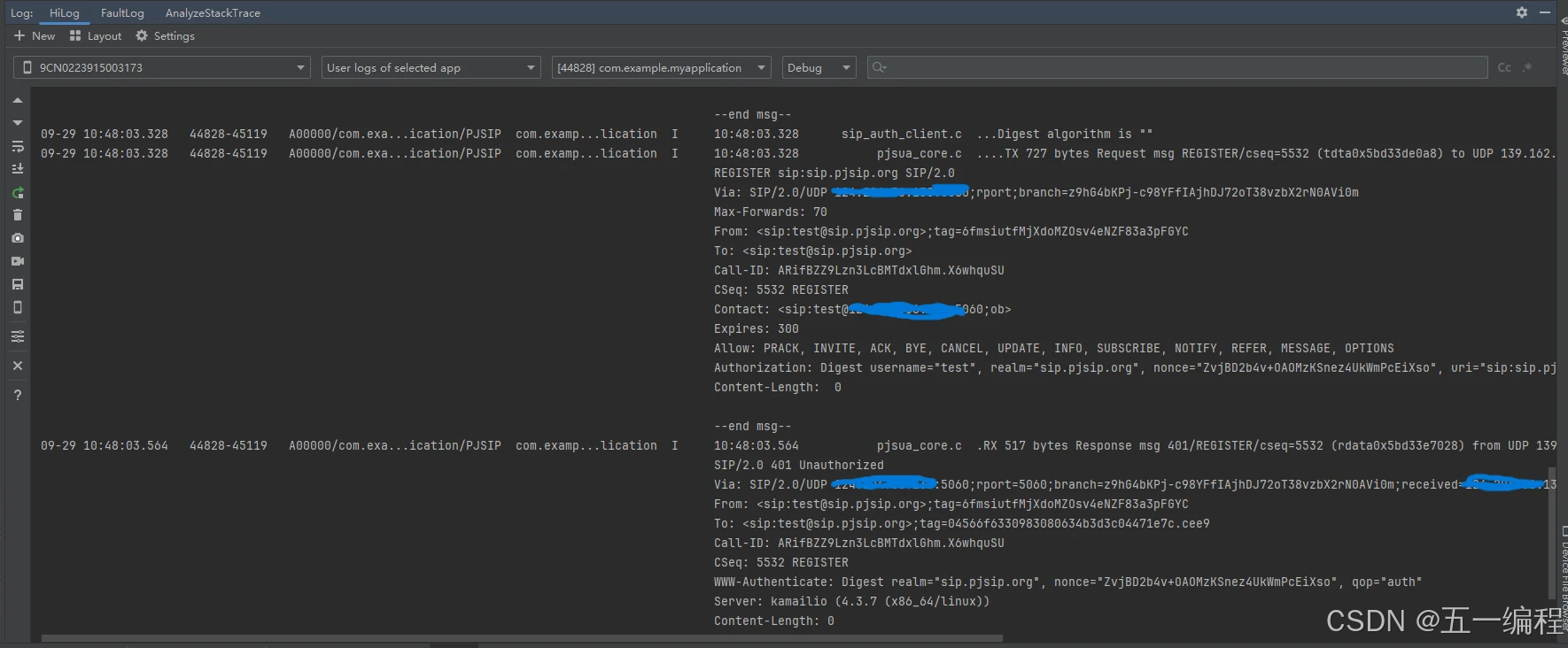Hide the log tool window

pos(1545,12)
